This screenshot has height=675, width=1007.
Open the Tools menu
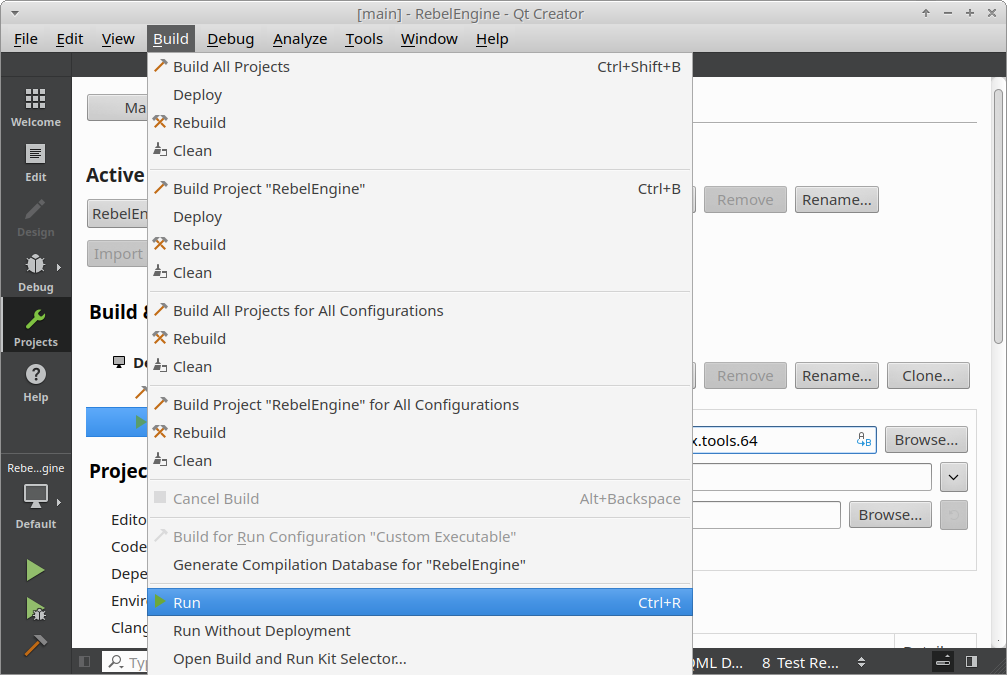click(363, 39)
